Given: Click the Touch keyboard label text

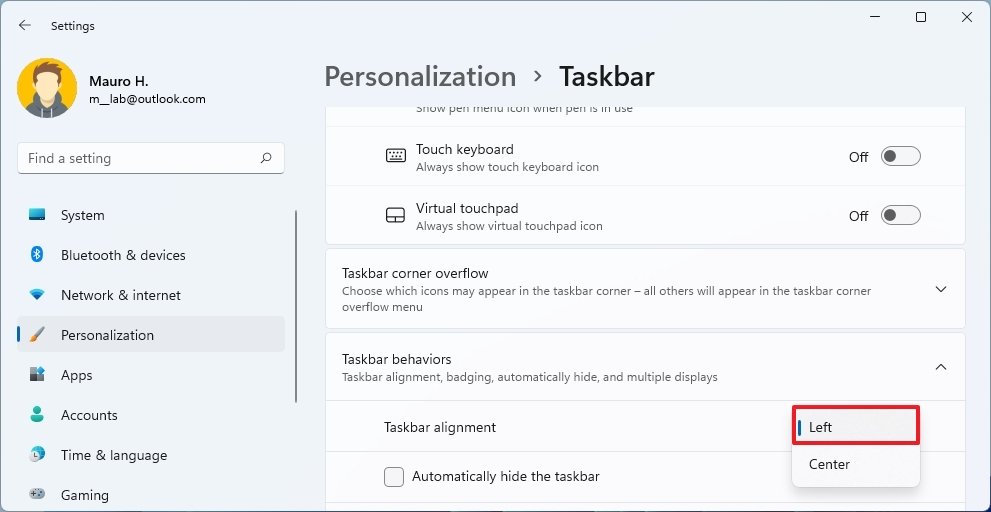Looking at the screenshot, I should pyautogui.click(x=465, y=149).
